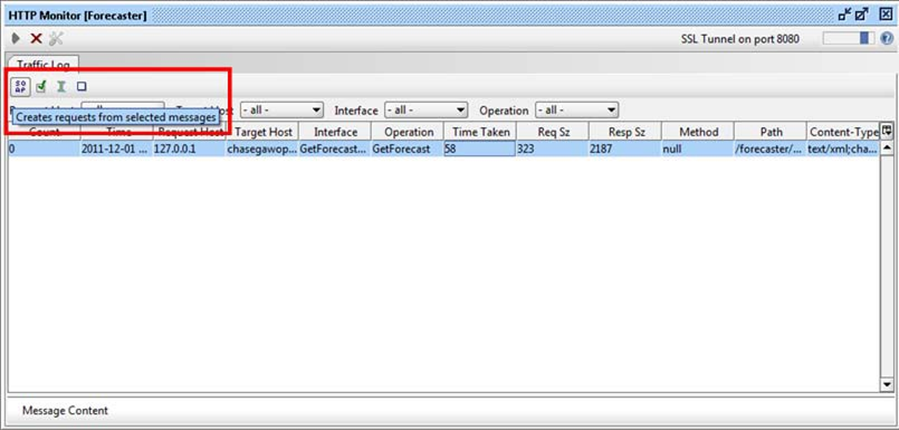This screenshot has width=899, height=430.
Task: Click the Resp Sz value 2187
Action: 626,149
